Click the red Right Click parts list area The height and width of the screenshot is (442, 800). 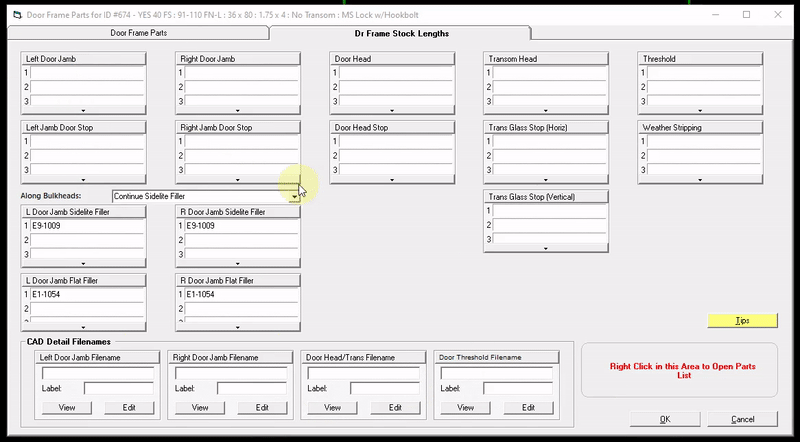coord(679,371)
